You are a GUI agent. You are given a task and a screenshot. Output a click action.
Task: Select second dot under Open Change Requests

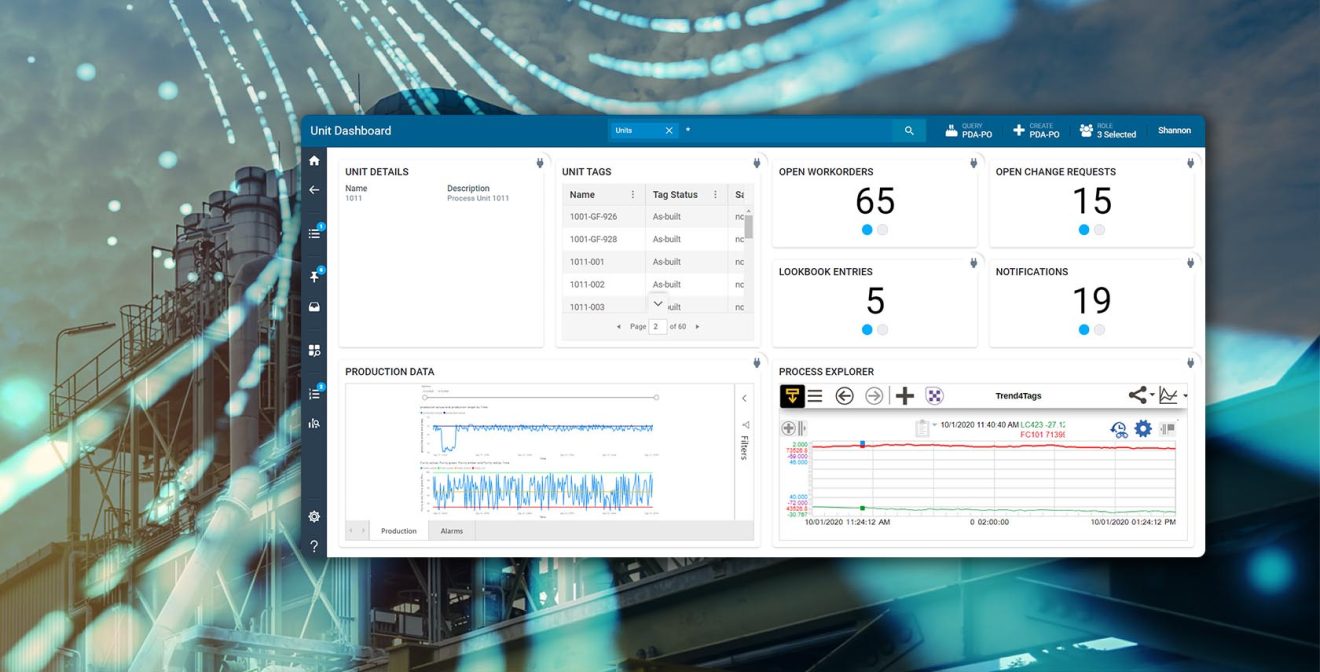1099,230
